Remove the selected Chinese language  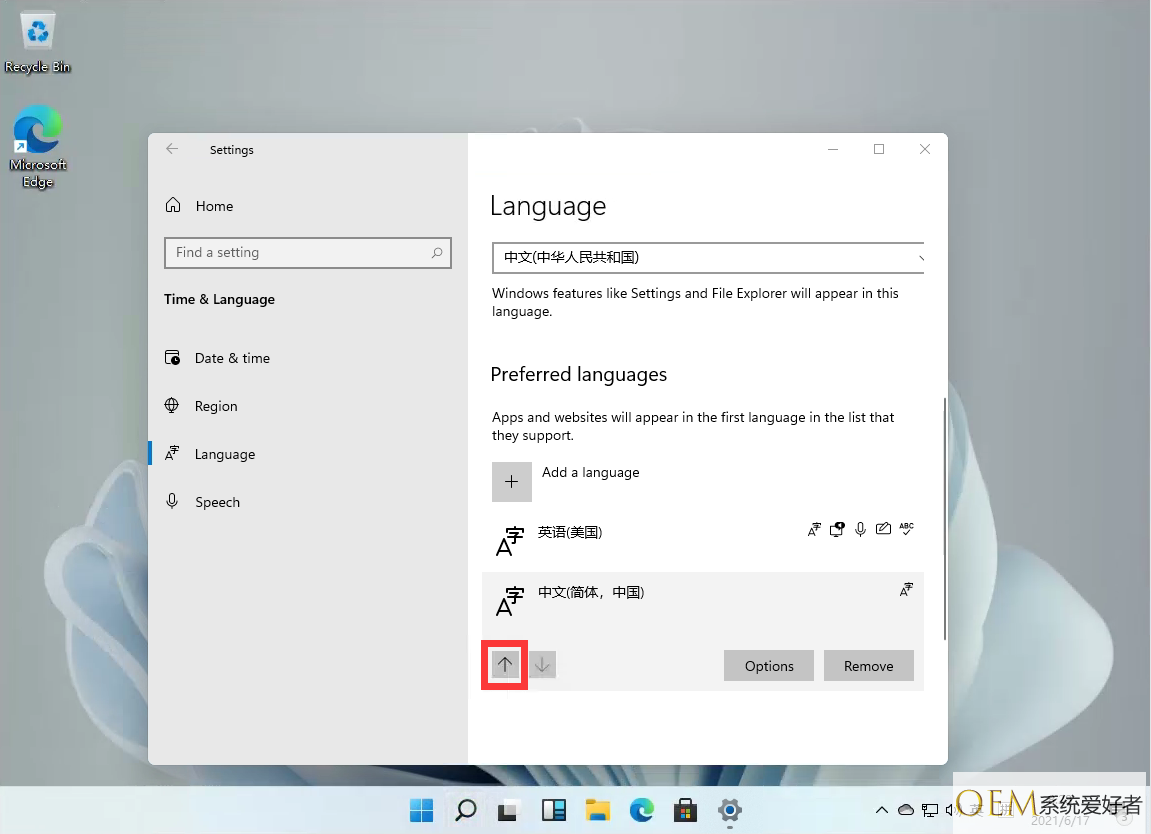(868, 666)
